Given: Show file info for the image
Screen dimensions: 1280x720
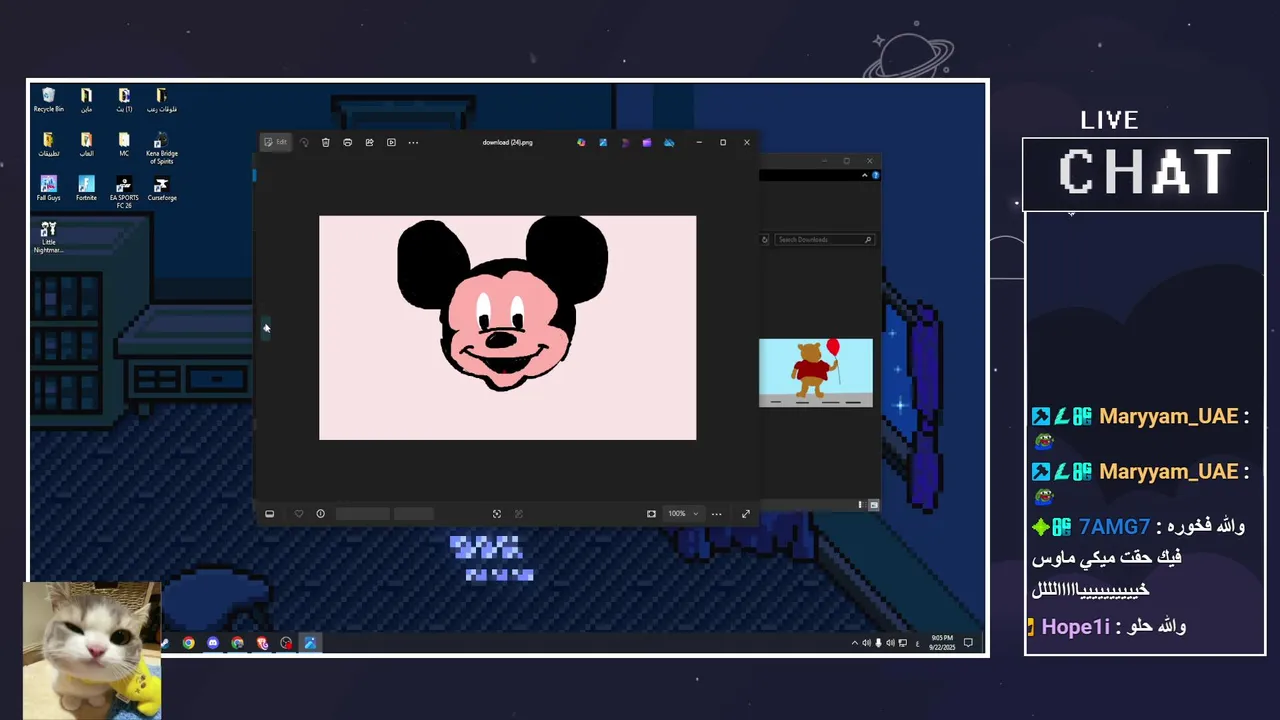Looking at the screenshot, I should click(320, 514).
